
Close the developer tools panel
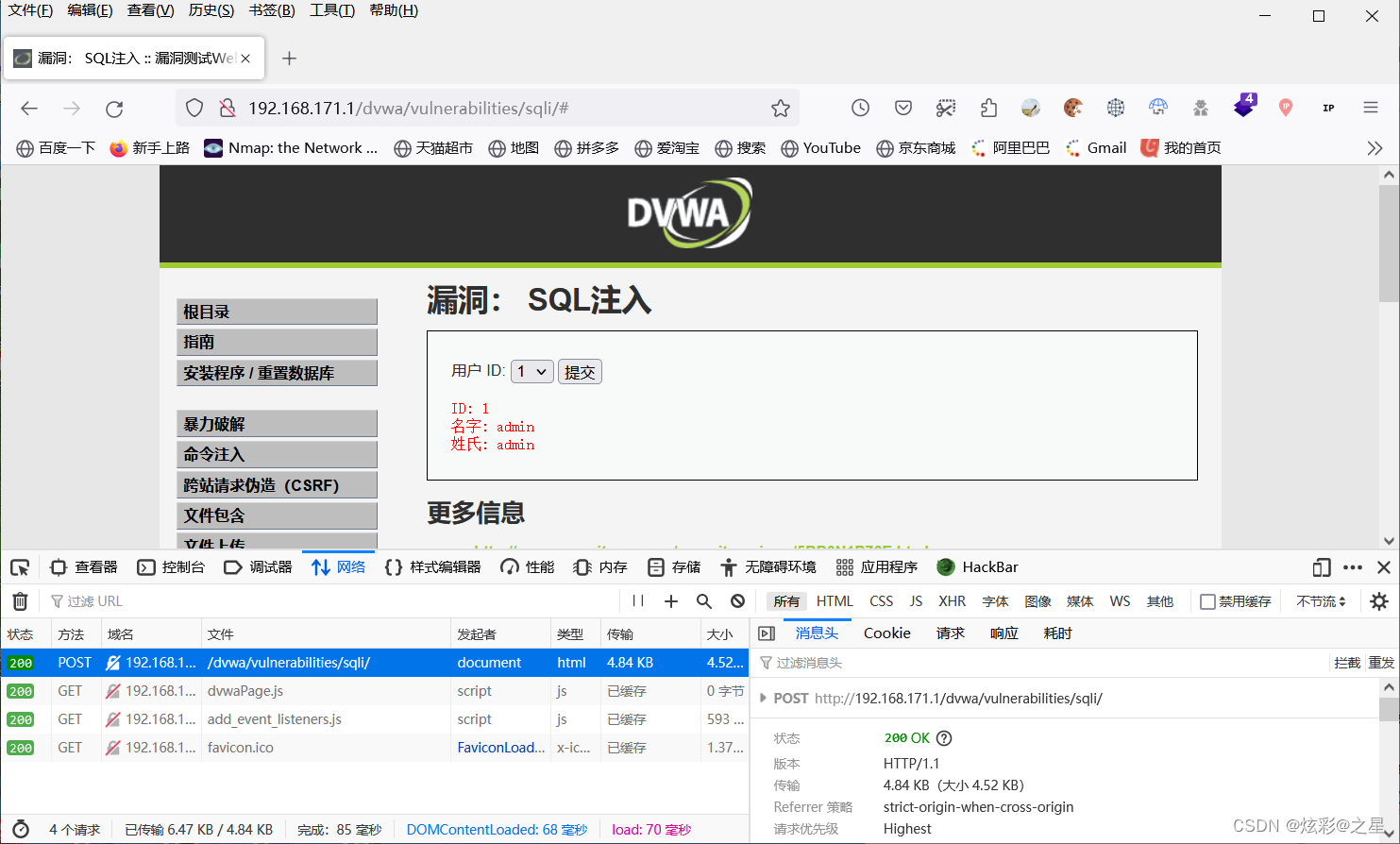tap(1384, 567)
